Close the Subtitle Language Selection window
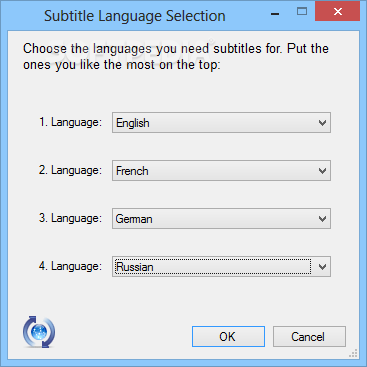 coord(337,12)
